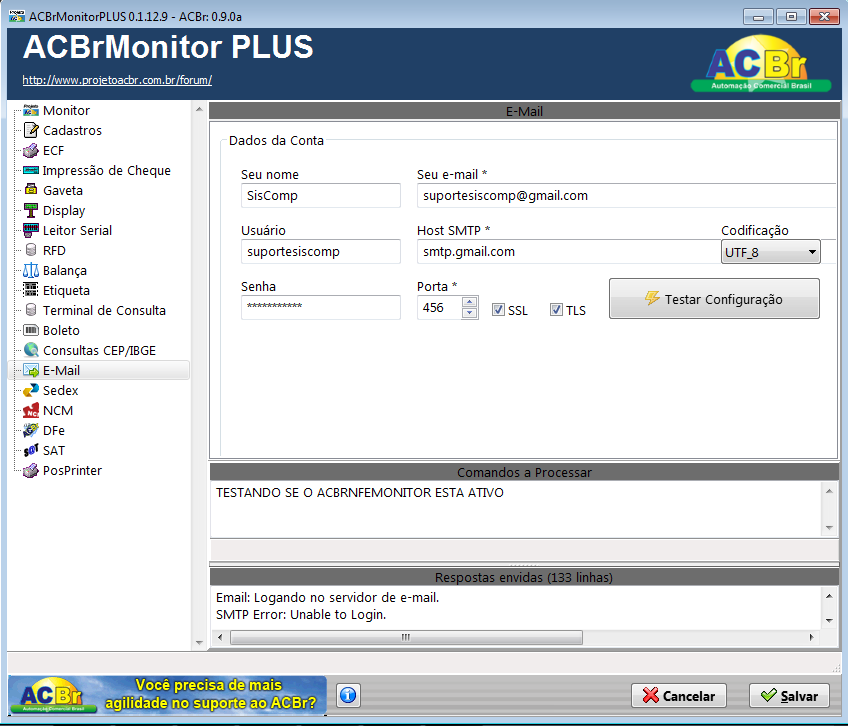Click the Comandos a Processar header

coord(524,472)
